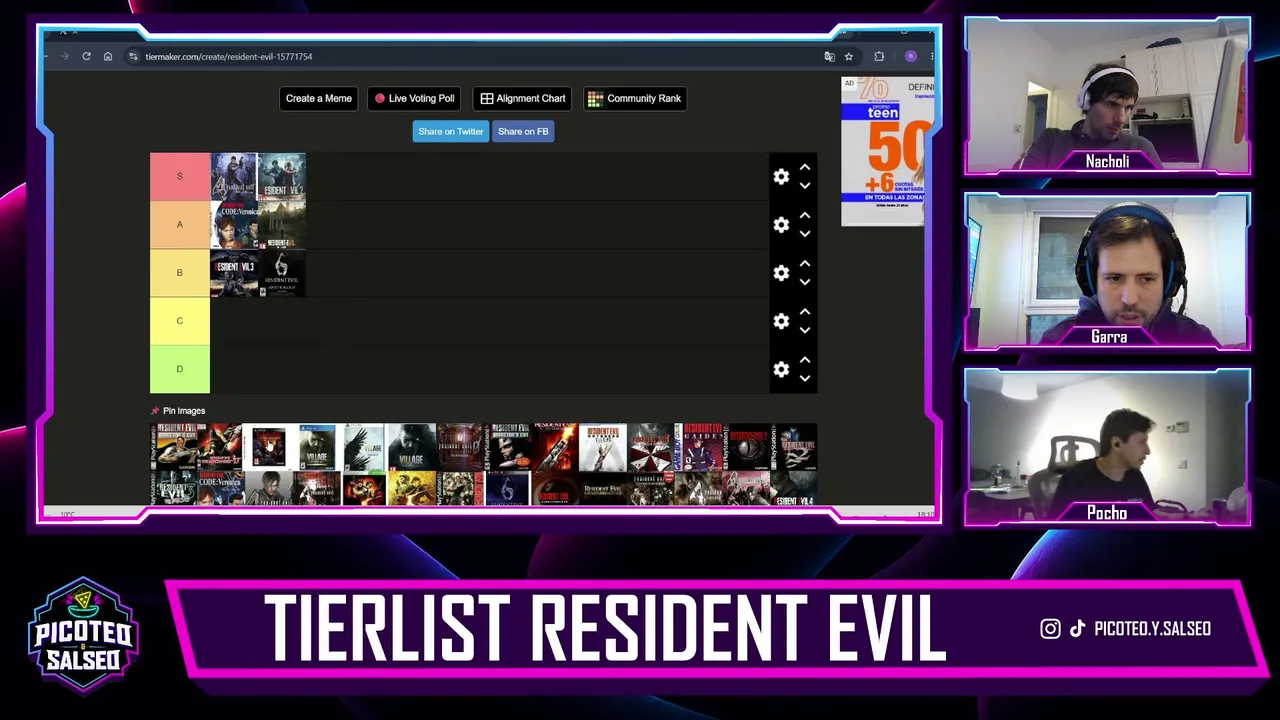Select Code: Veronica cover in A tier
The height and width of the screenshot is (720, 1280).
(x=234, y=225)
